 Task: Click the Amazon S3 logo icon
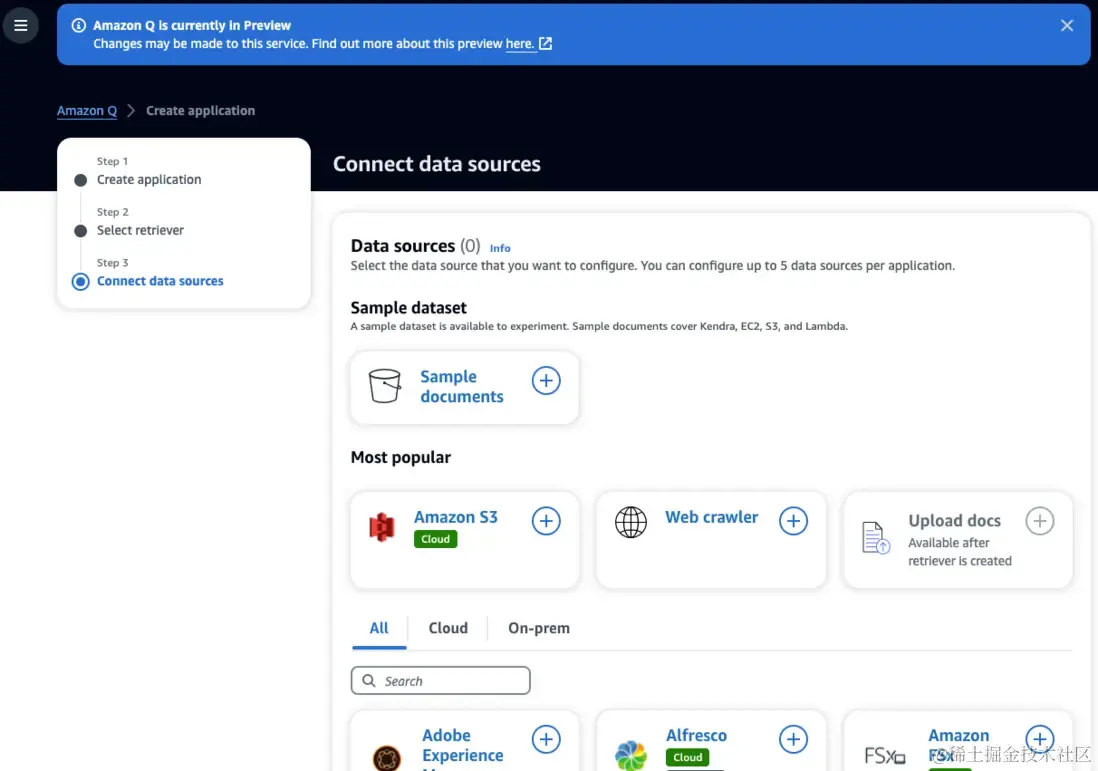(382, 527)
